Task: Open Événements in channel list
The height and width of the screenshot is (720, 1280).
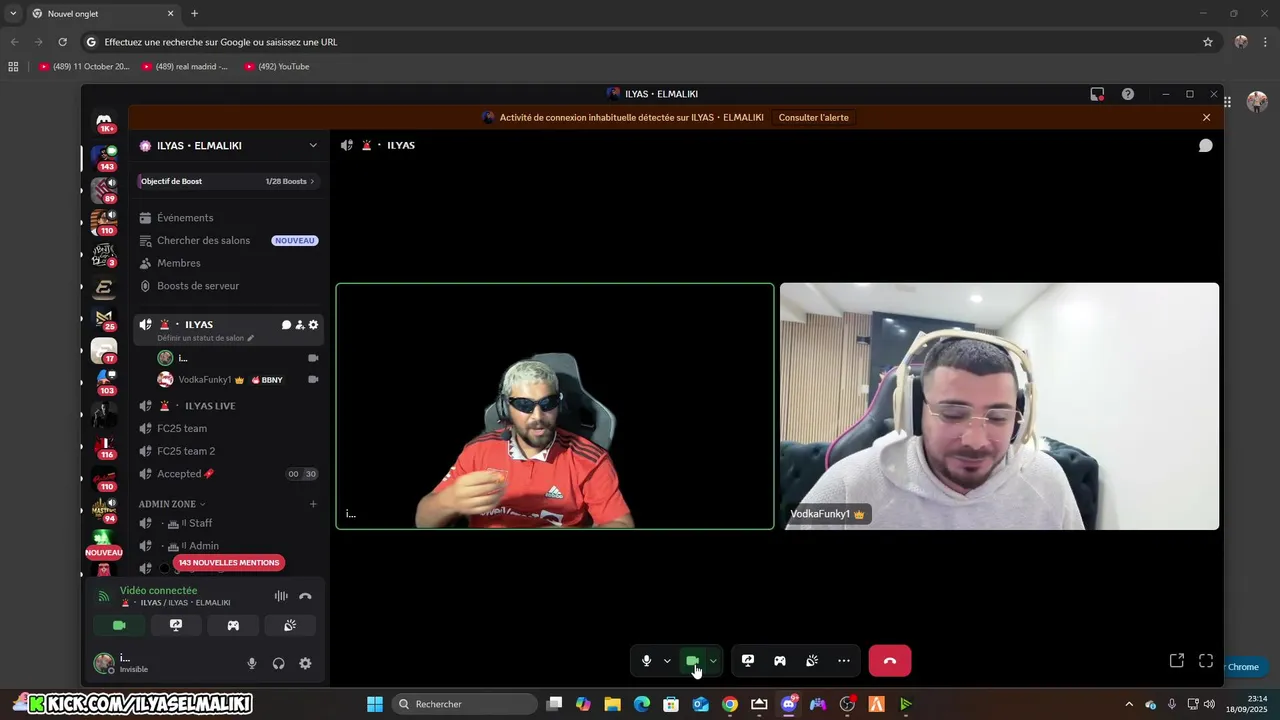Action: point(229,217)
